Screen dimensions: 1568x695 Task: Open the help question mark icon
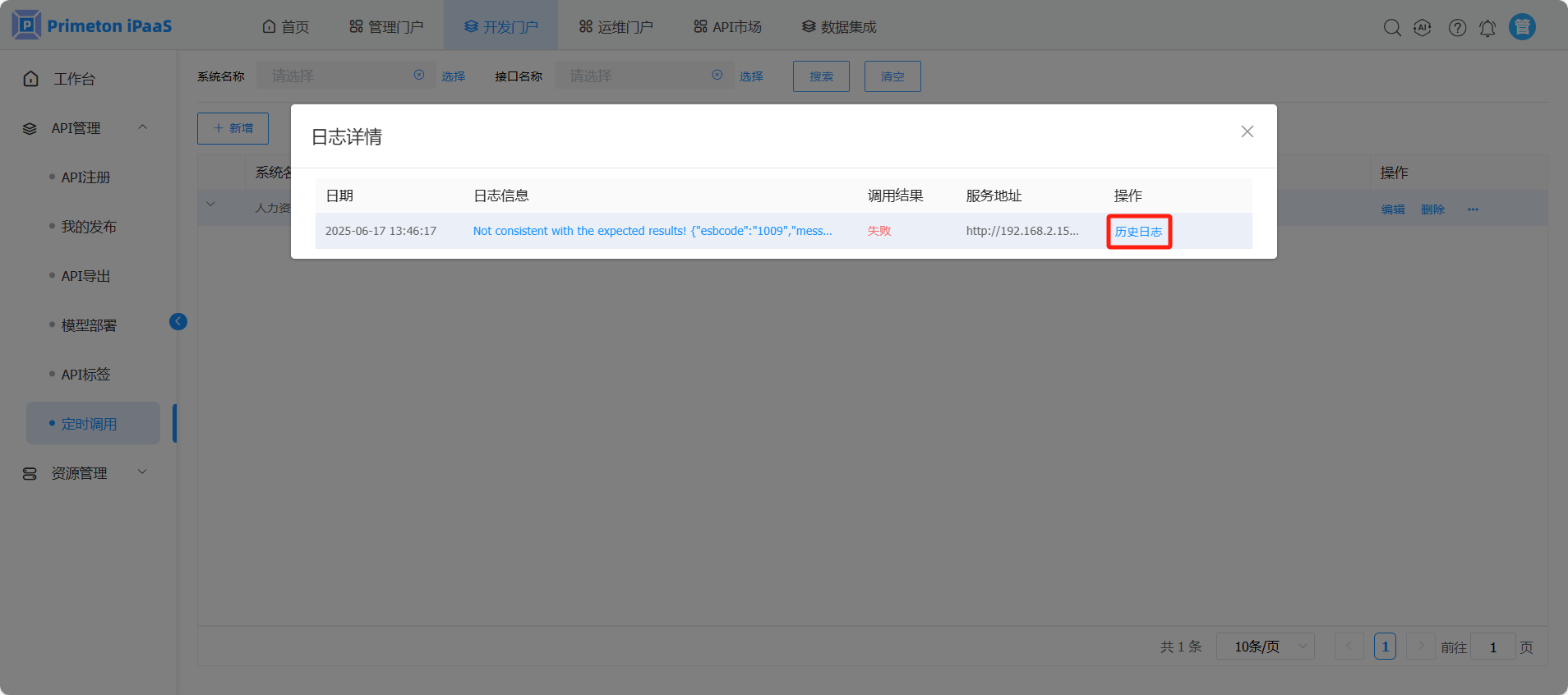tap(1457, 28)
